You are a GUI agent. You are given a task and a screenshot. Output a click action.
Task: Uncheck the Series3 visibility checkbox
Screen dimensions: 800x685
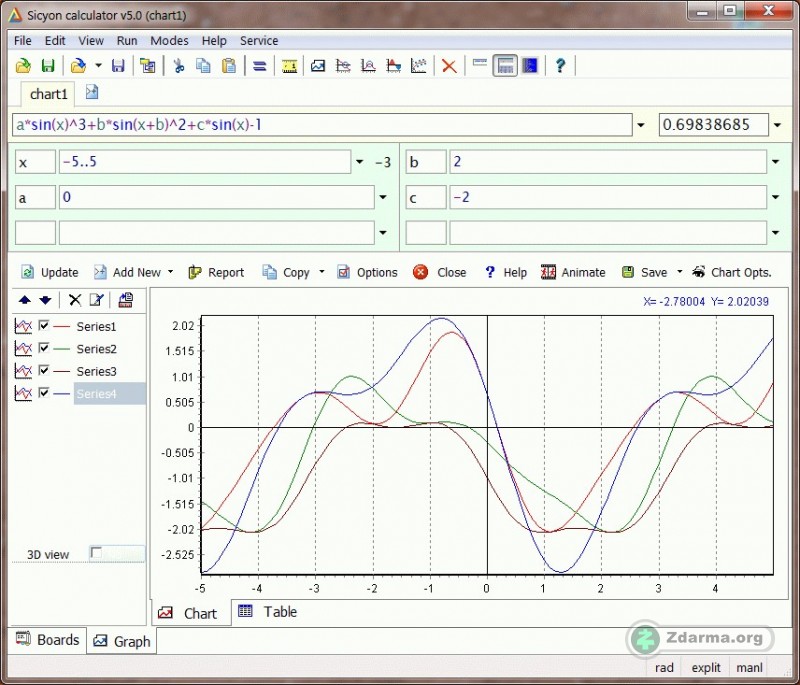[x=44, y=370]
